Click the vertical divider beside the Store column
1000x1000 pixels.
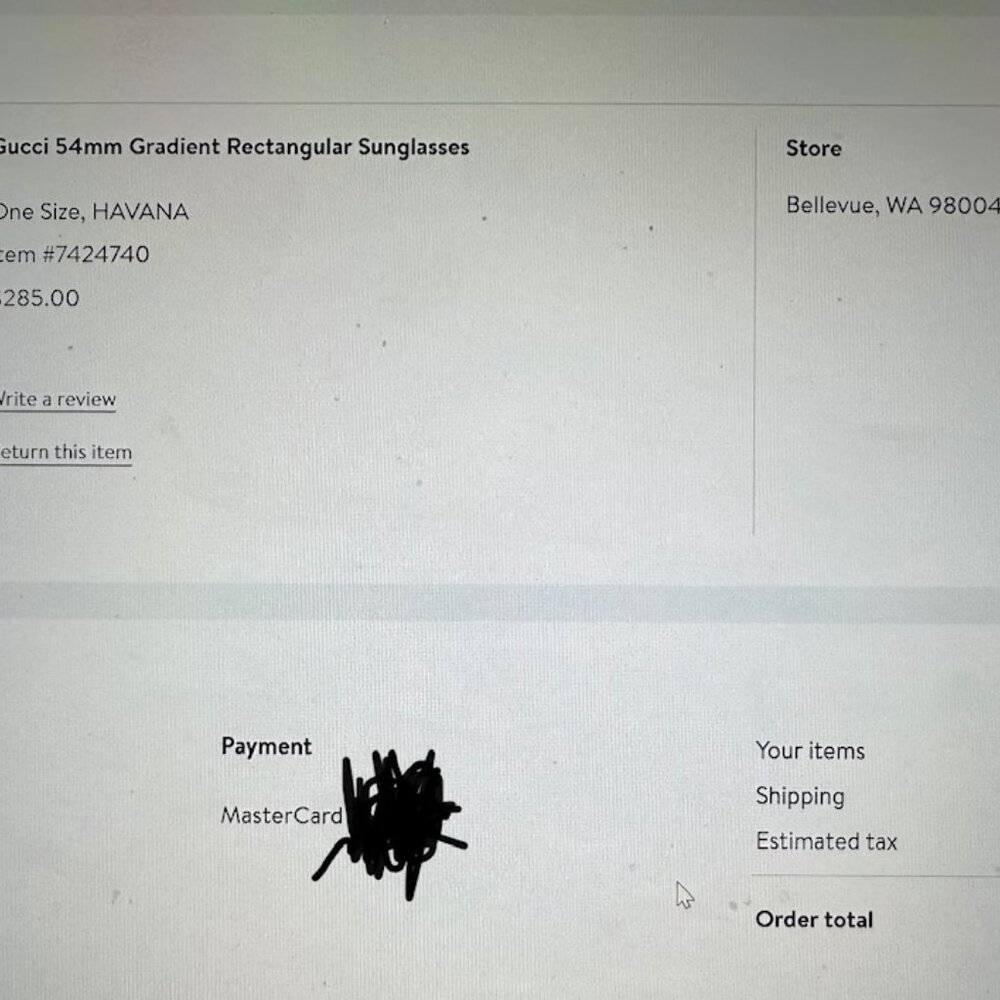pos(754,332)
